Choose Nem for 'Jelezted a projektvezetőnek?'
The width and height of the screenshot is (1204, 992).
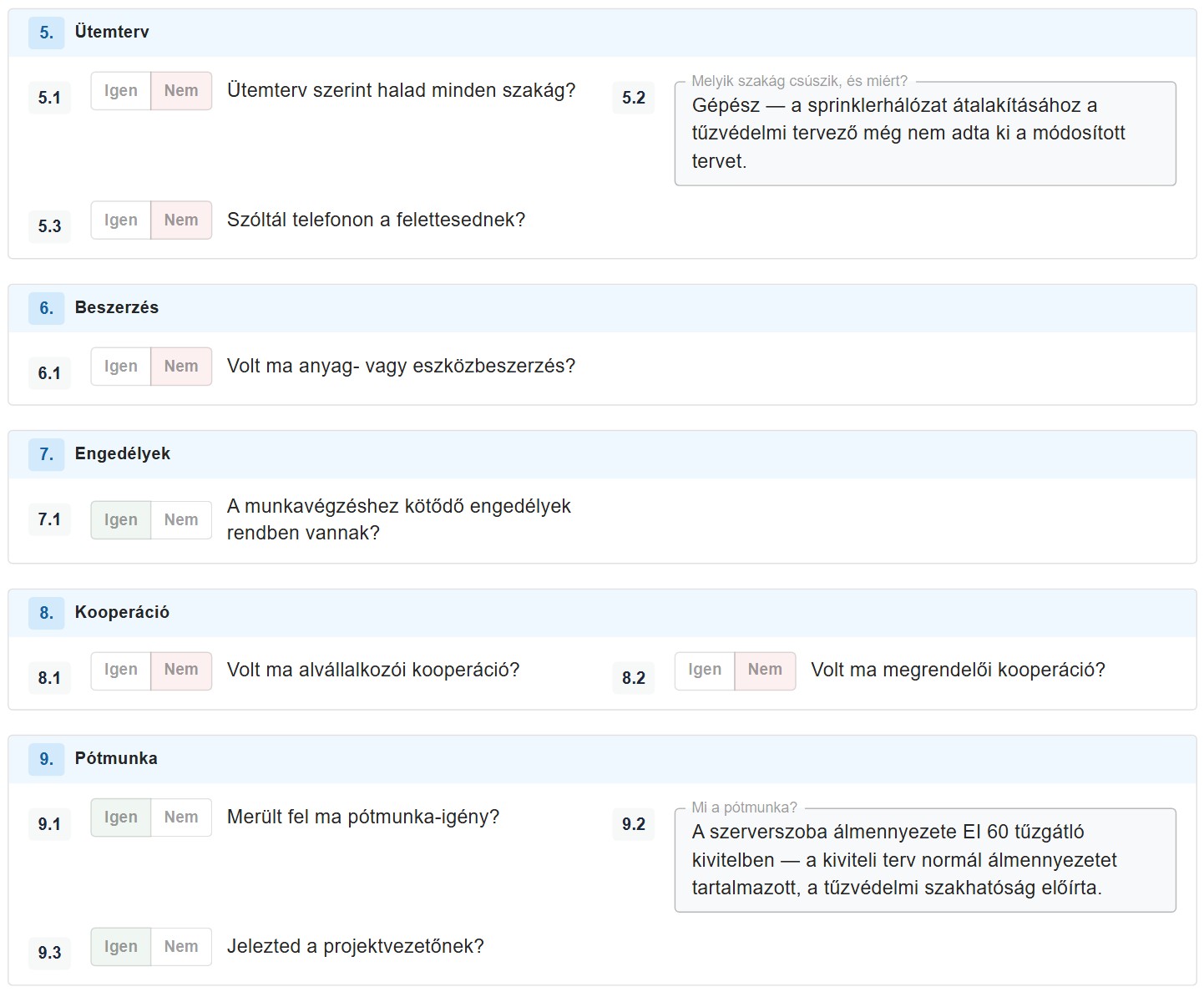[x=181, y=947]
